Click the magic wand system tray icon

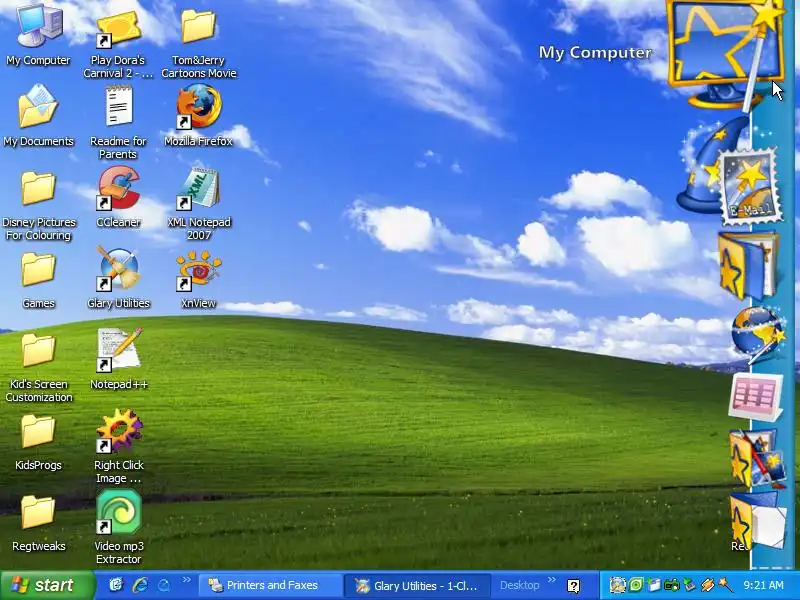coord(725,585)
